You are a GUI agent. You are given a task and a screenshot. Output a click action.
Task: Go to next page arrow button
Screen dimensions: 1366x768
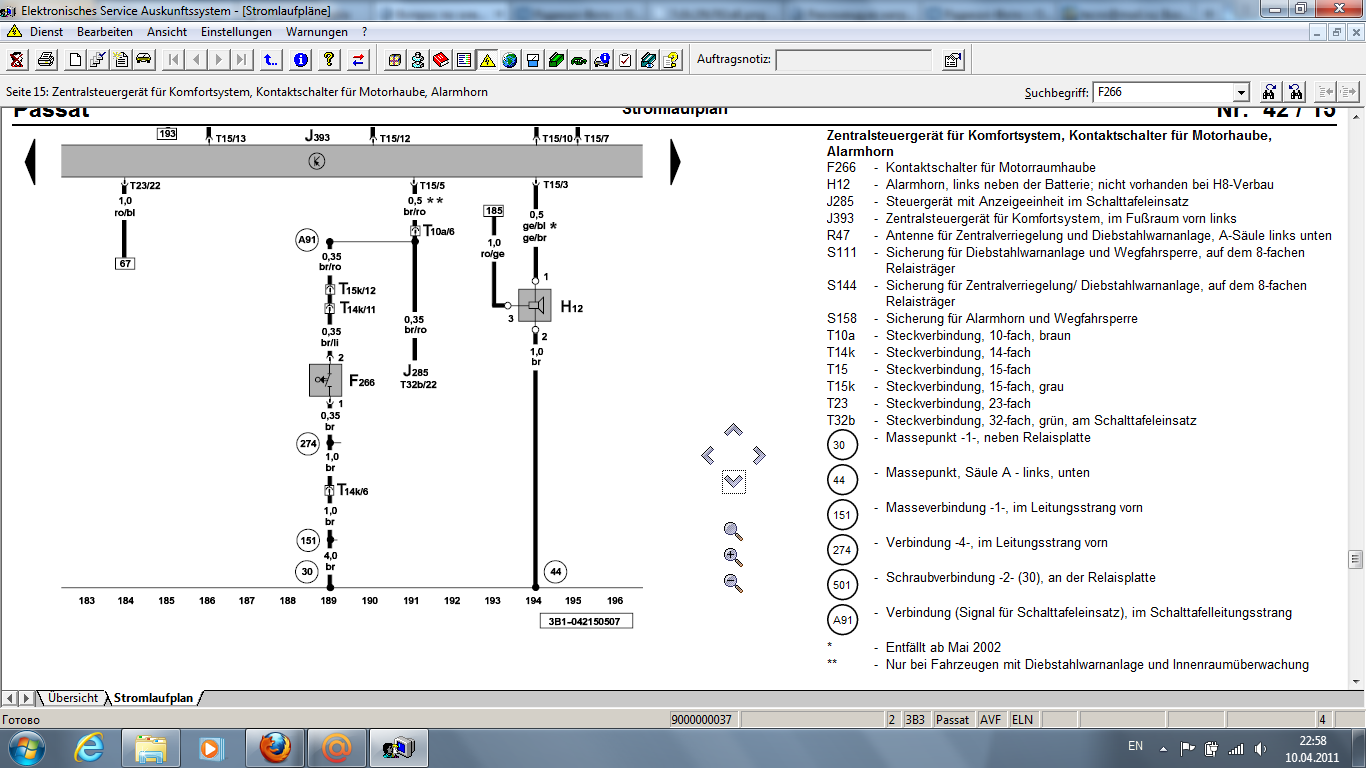coord(220,60)
